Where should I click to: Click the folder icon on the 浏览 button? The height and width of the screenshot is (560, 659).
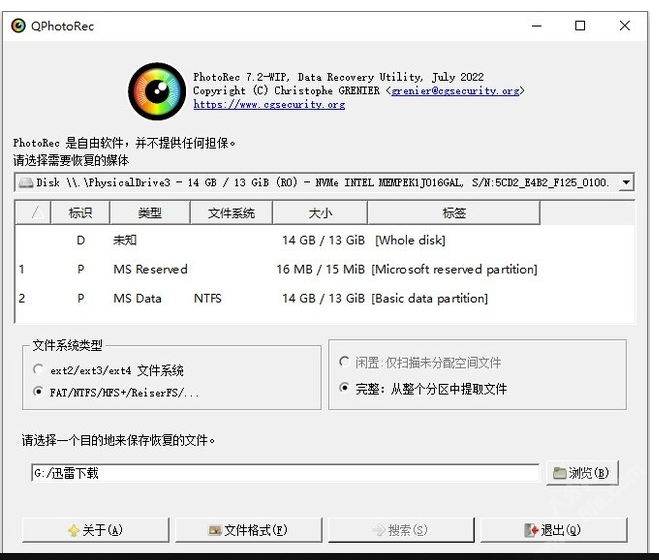pos(559,473)
